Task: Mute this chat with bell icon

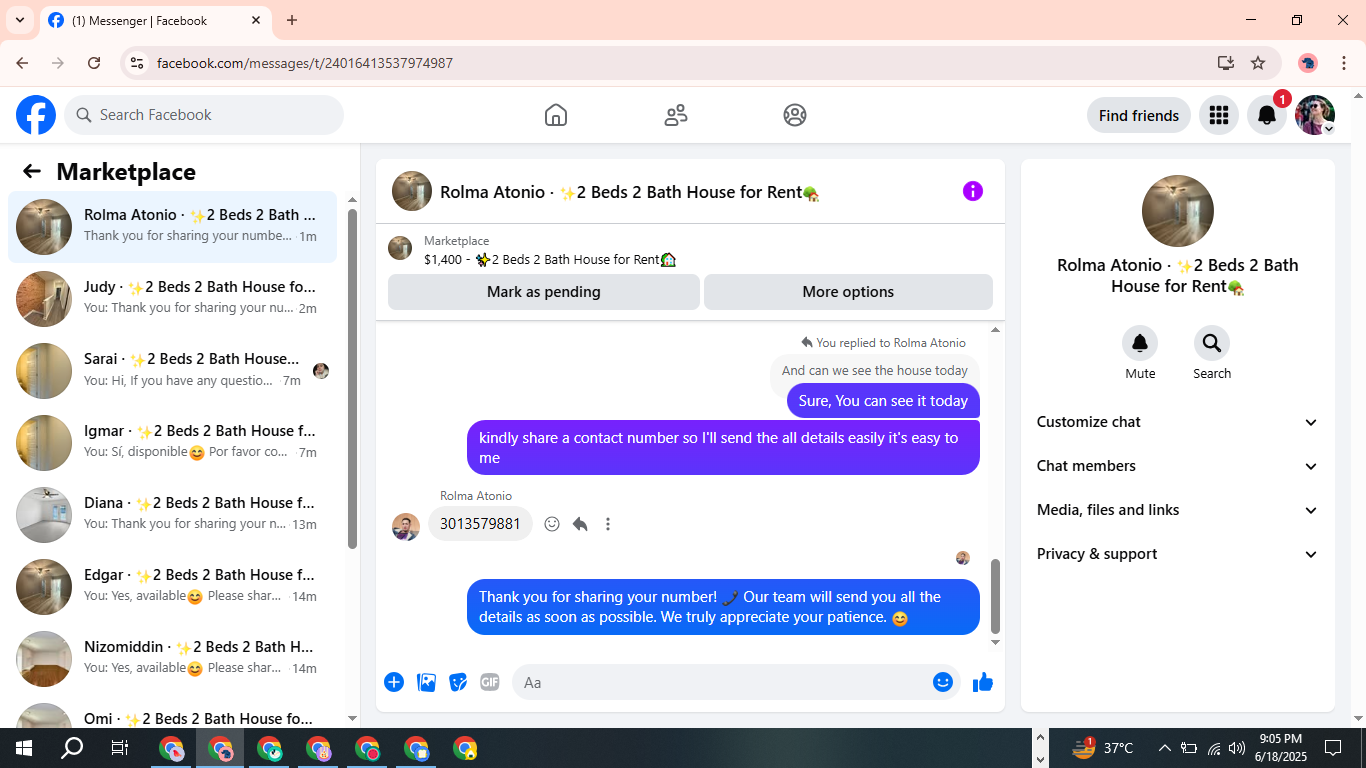Action: (x=1140, y=343)
